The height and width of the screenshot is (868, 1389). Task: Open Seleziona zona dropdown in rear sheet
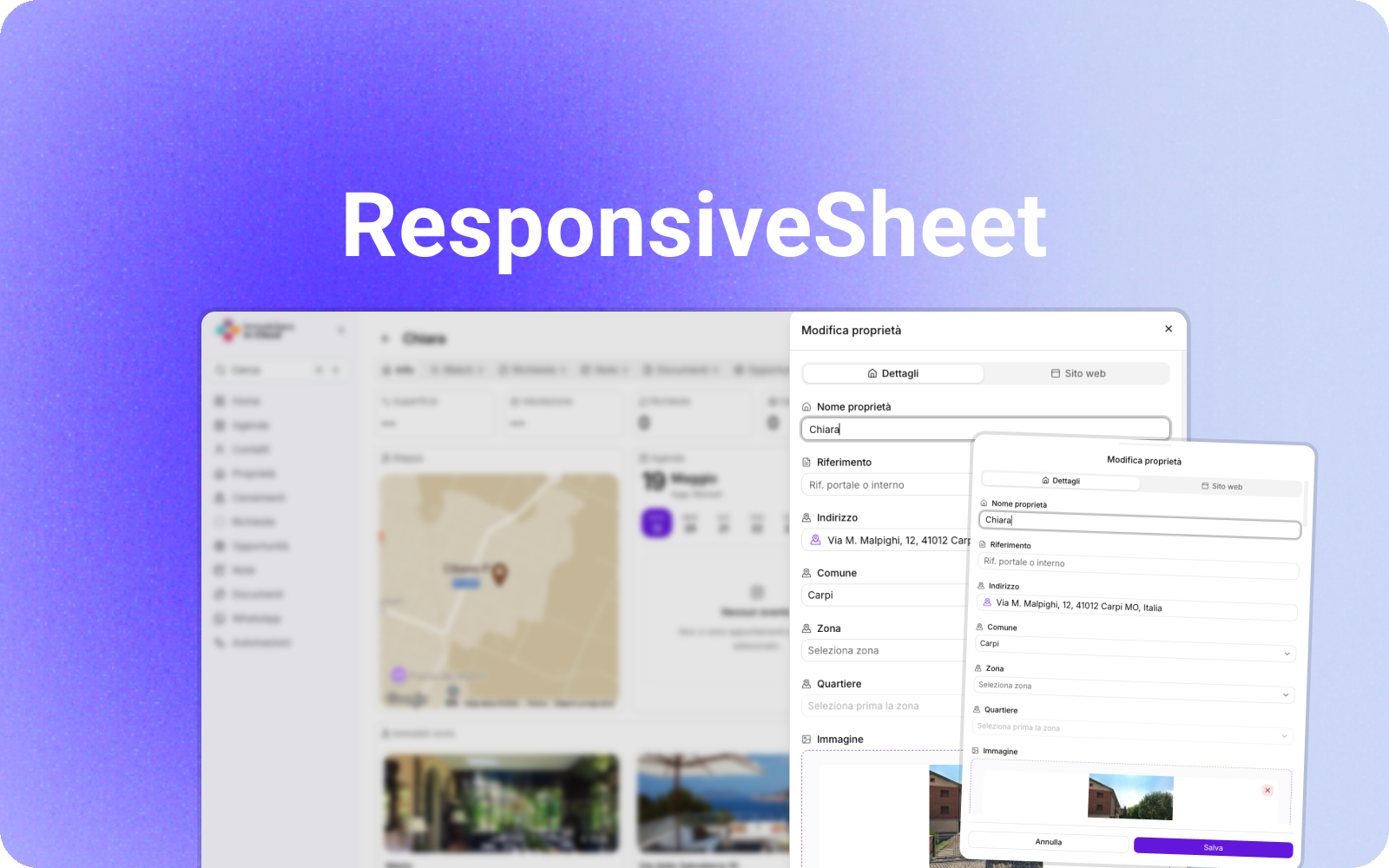(882, 651)
